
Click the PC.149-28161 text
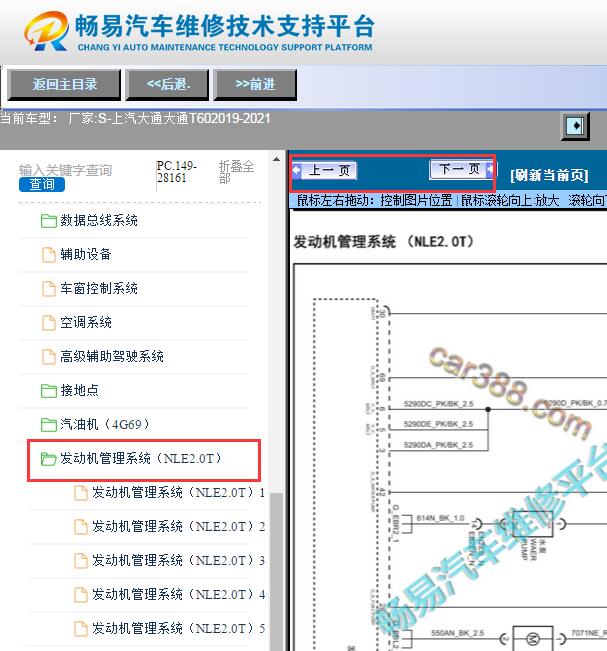click(176, 172)
